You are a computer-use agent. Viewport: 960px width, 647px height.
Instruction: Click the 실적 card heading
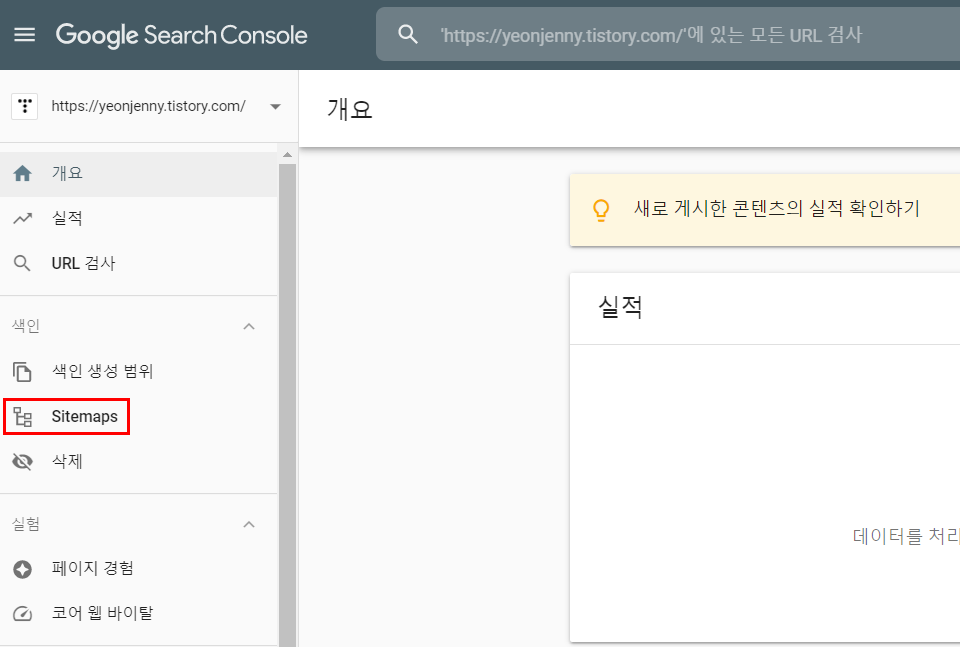620,307
